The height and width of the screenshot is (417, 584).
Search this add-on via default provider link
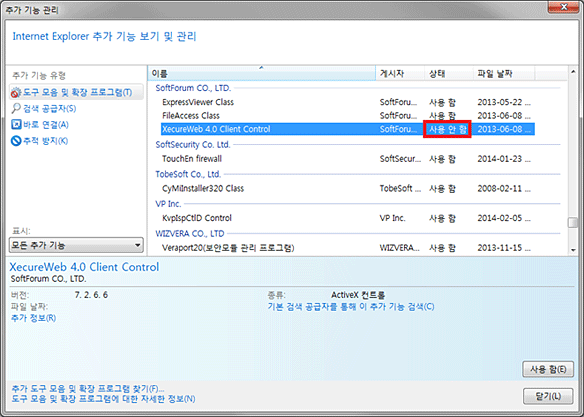pyautogui.click(x=351, y=306)
